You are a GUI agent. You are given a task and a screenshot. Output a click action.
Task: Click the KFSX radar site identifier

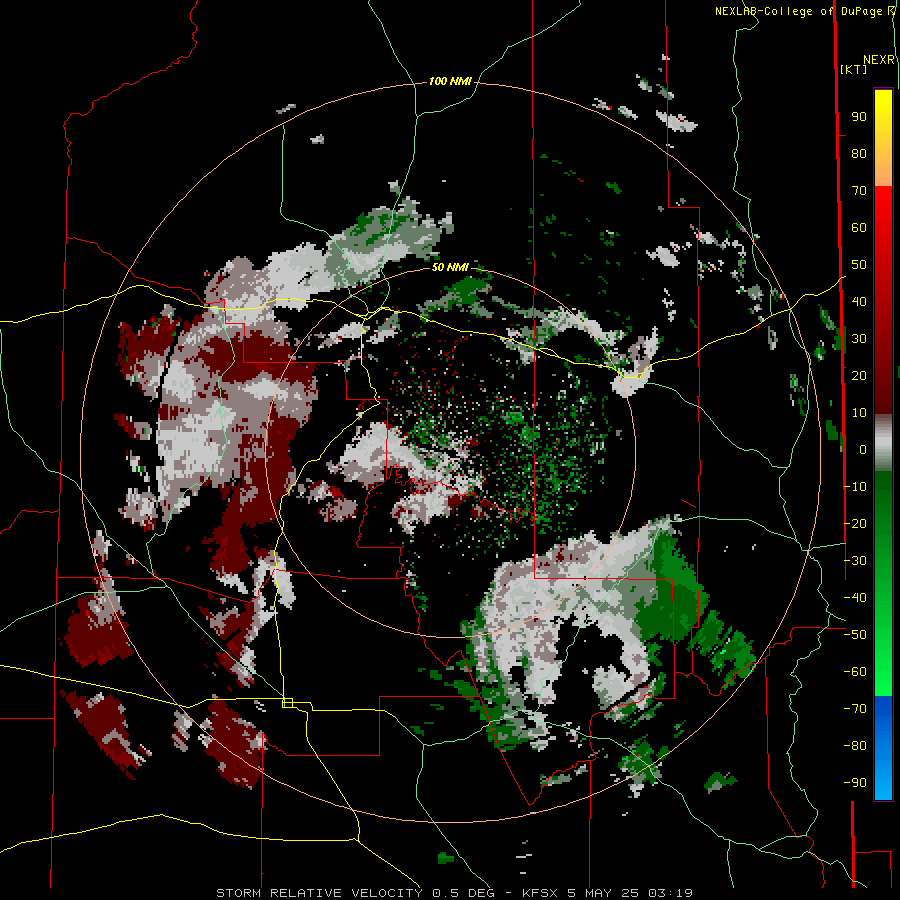pos(540,893)
